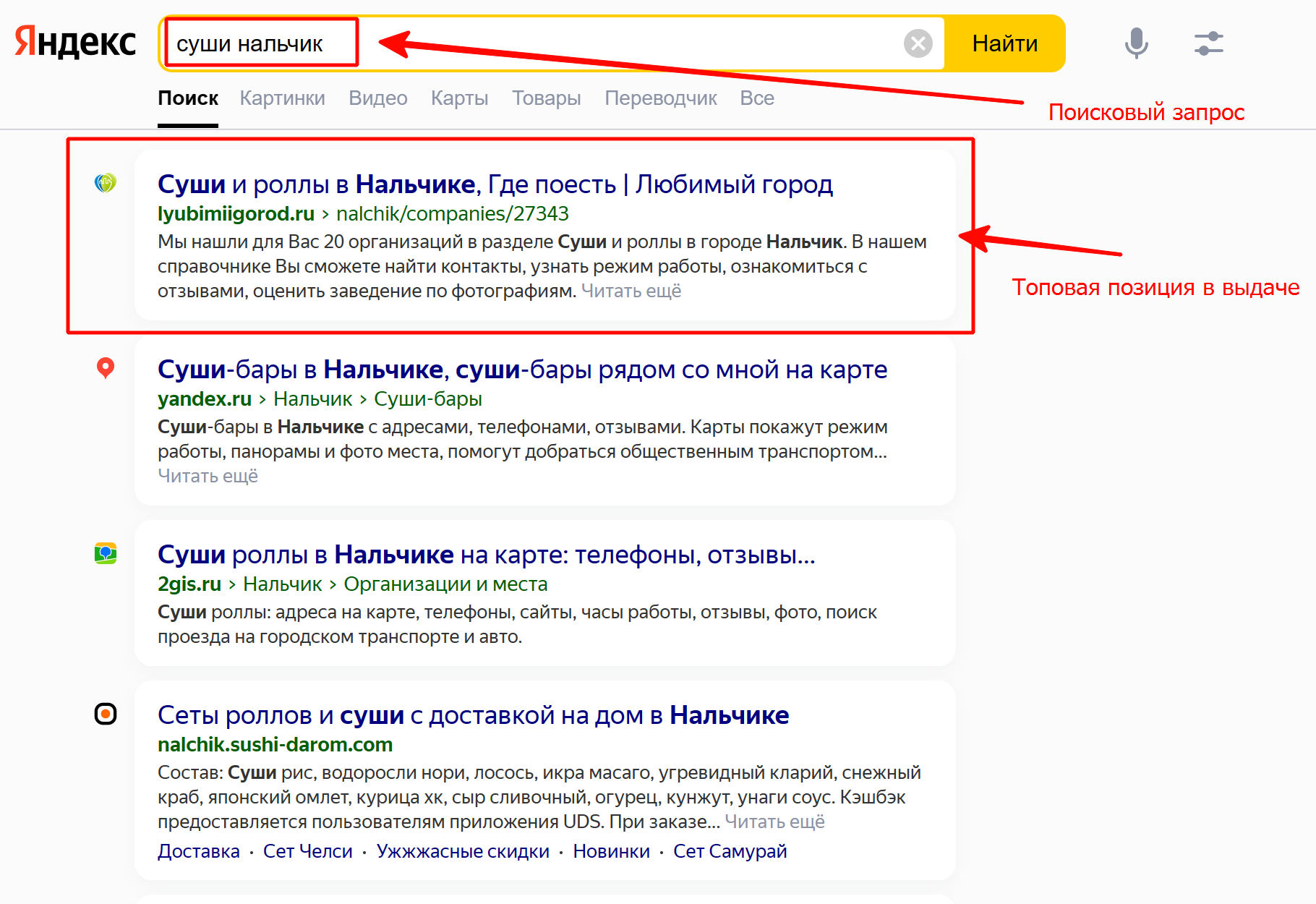The height and width of the screenshot is (904, 1316).
Task: Expand Читать ещё in lyubimiigorod result
Action: pos(631,291)
